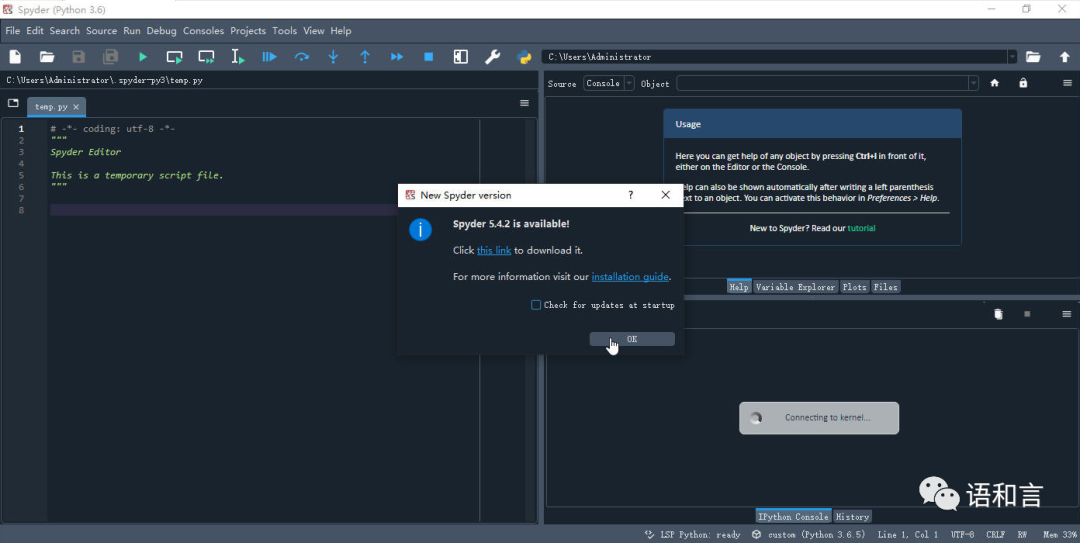
Task: Click 'this link' to download Spyder
Action: point(494,250)
